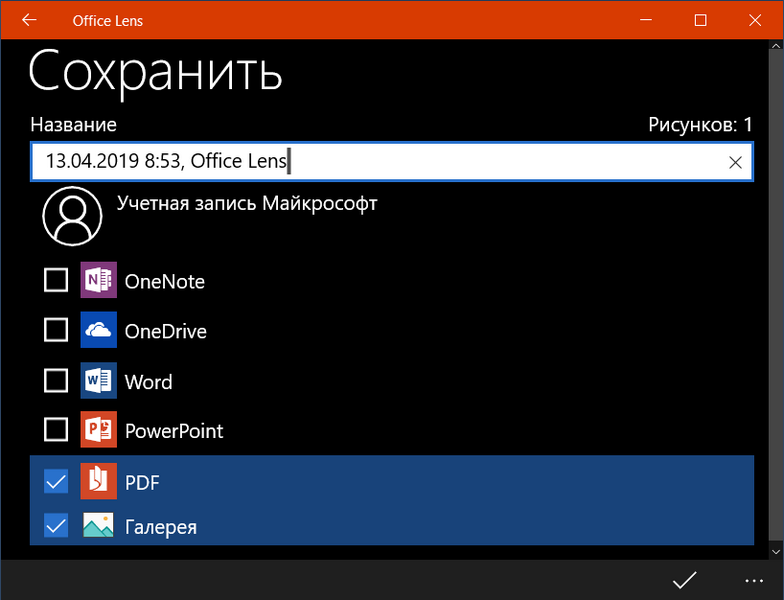Select the Учетная запись Майкрософт link
The image size is (784, 600).
[247, 204]
